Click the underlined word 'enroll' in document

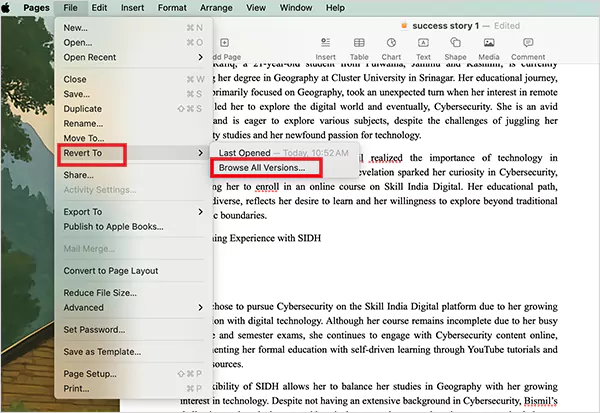267,187
